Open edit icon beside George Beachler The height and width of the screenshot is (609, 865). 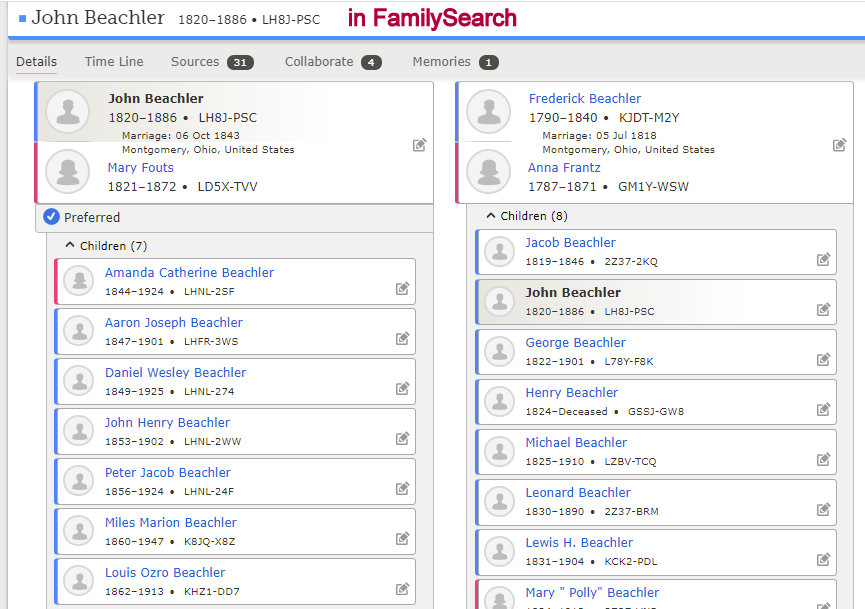tap(823, 359)
